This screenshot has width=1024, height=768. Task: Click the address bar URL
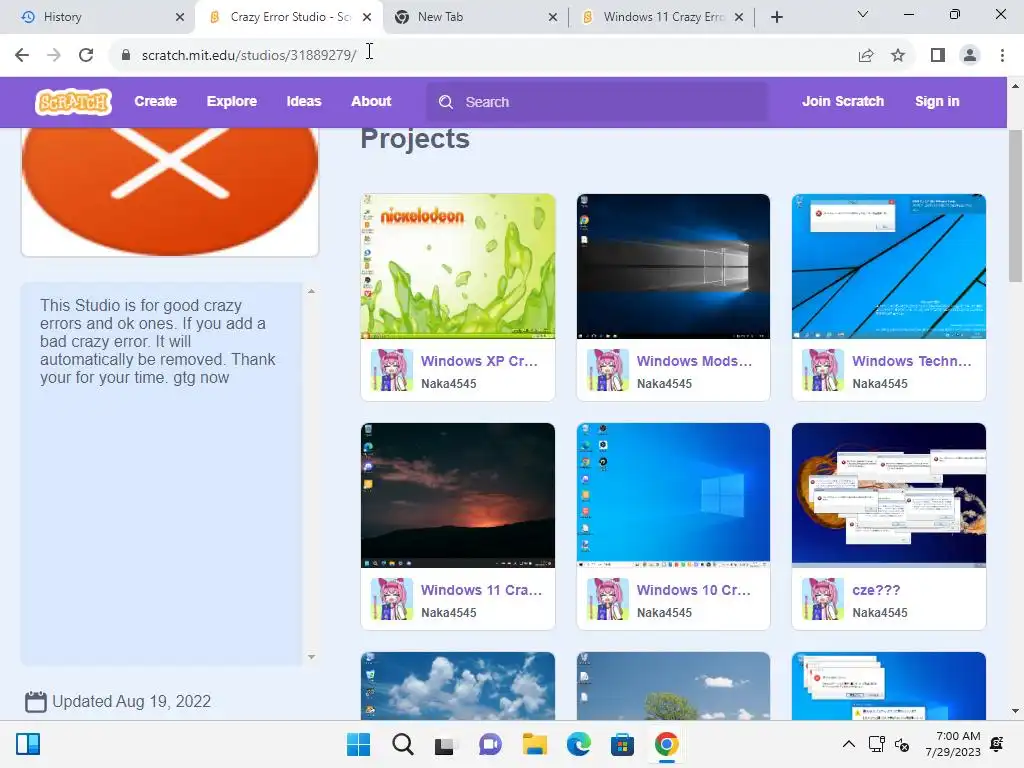pos(249,55)
